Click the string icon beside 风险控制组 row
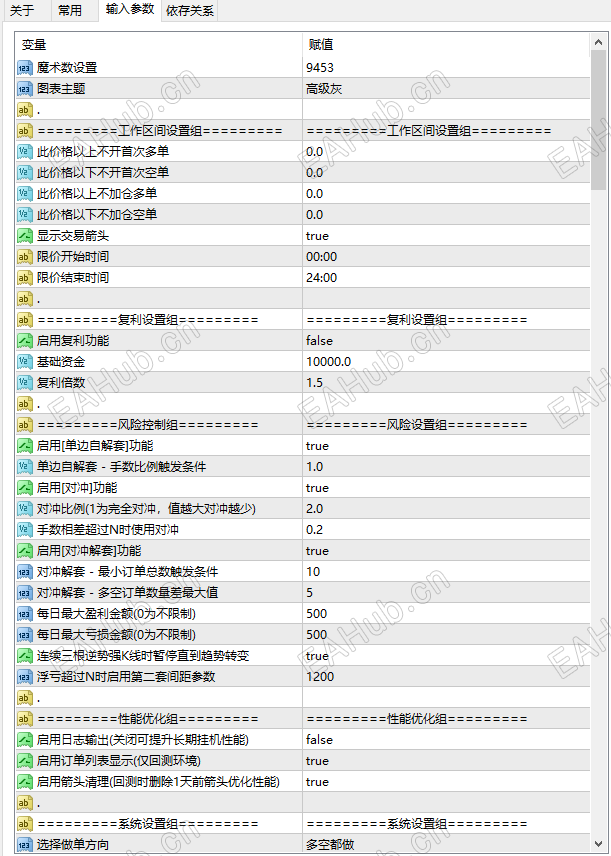 (x=25, y=425)
